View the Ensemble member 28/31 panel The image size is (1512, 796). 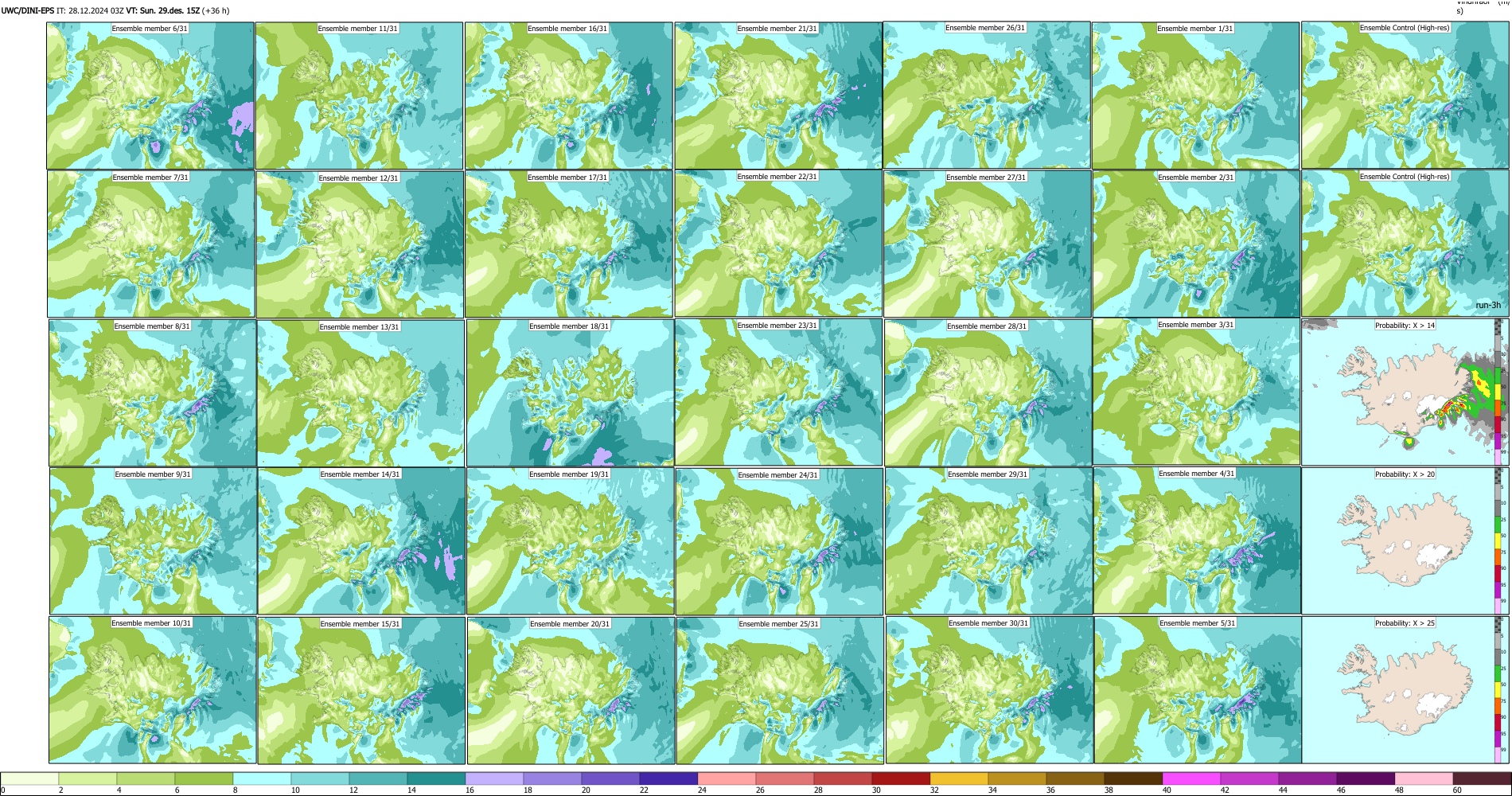[x=988, y=392]
